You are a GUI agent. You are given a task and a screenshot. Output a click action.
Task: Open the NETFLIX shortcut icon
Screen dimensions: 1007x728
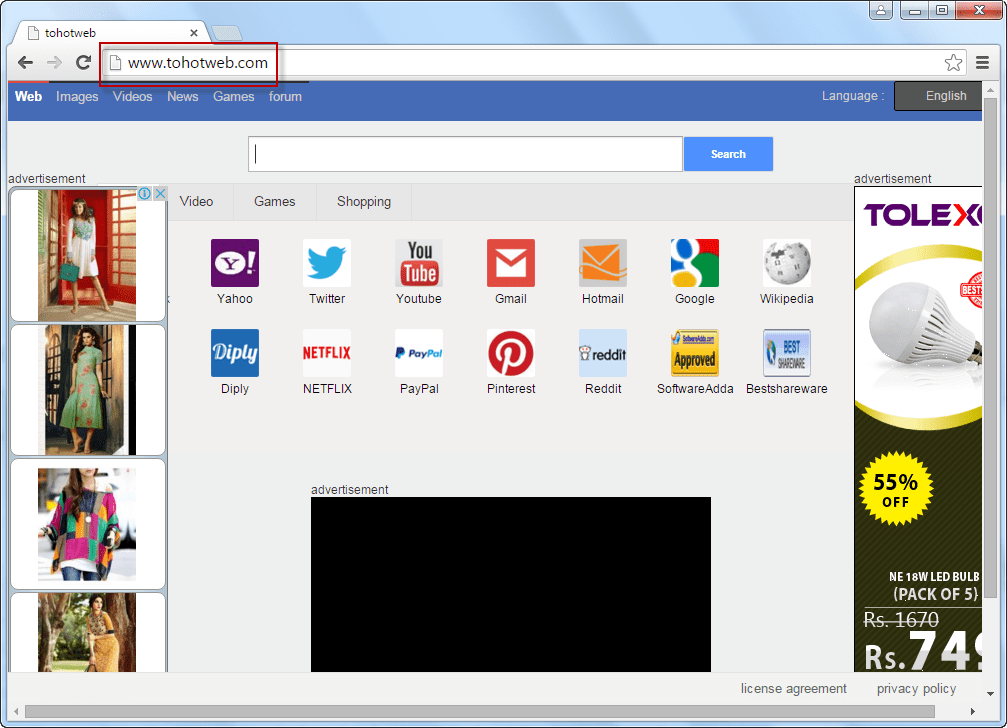[x=327, y=353]
